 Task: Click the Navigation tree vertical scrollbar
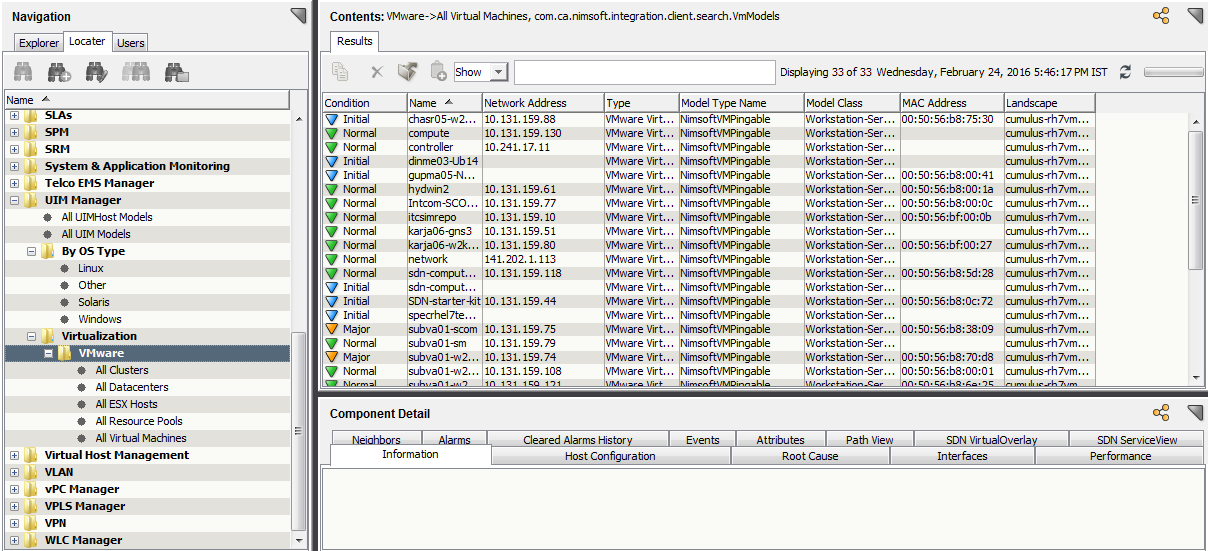click(x=298, y=430)
